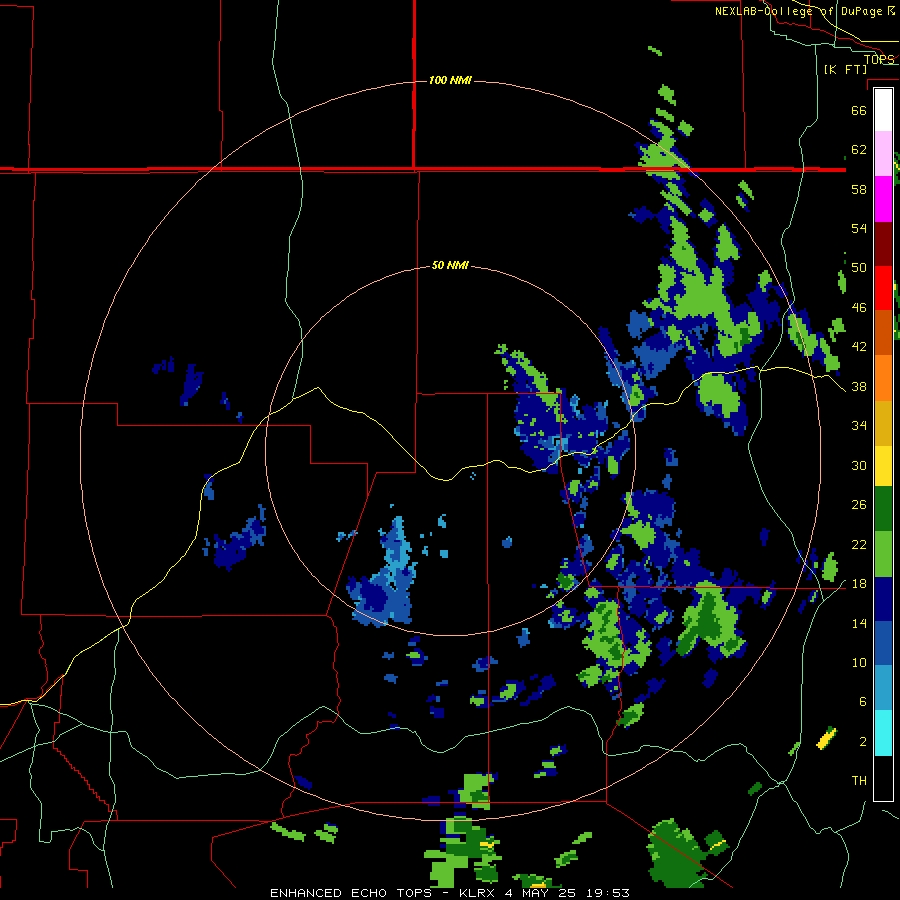Click the 26 legend value
The height and width of the screenshot is (900, 900).
pyautogui.click(x=859, y=505)
